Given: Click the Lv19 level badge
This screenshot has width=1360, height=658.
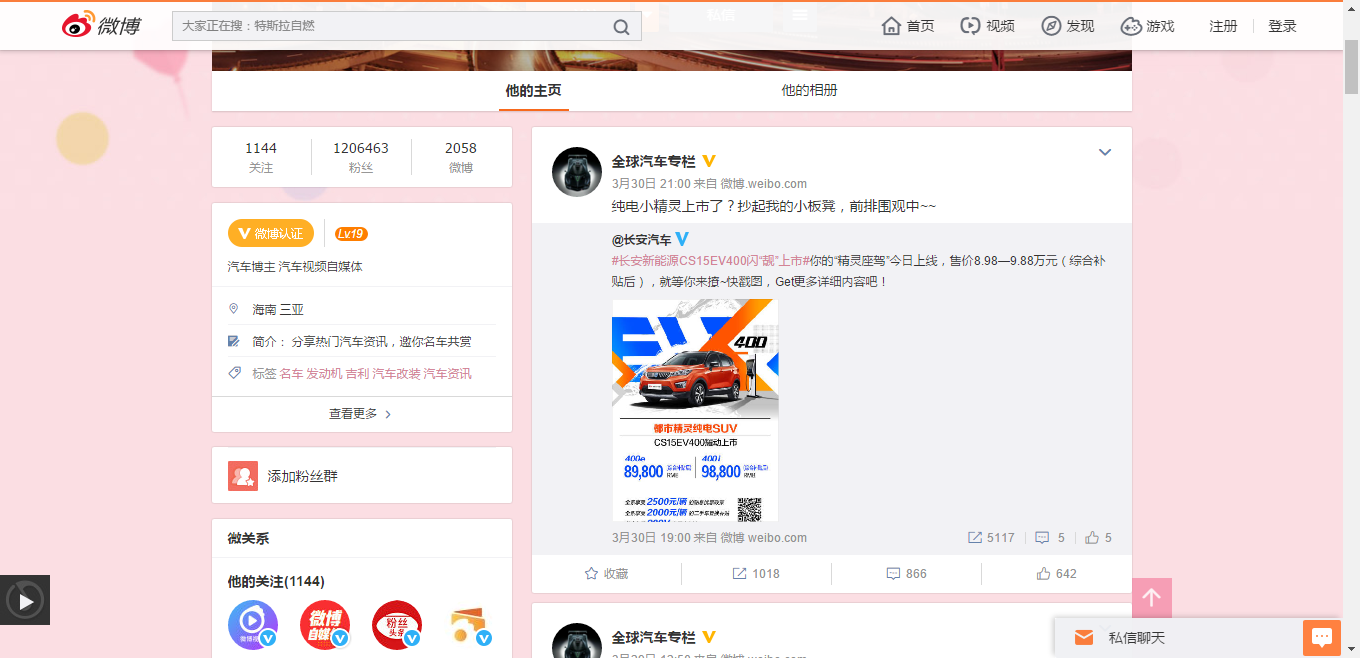Looking at the screenshot, I should [351, 234].
